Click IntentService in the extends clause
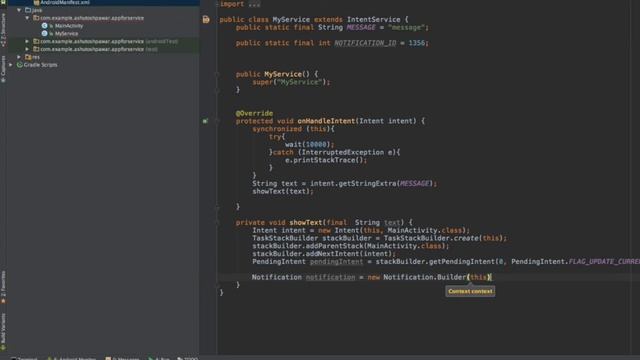640x360 pixels. (373, 20)
